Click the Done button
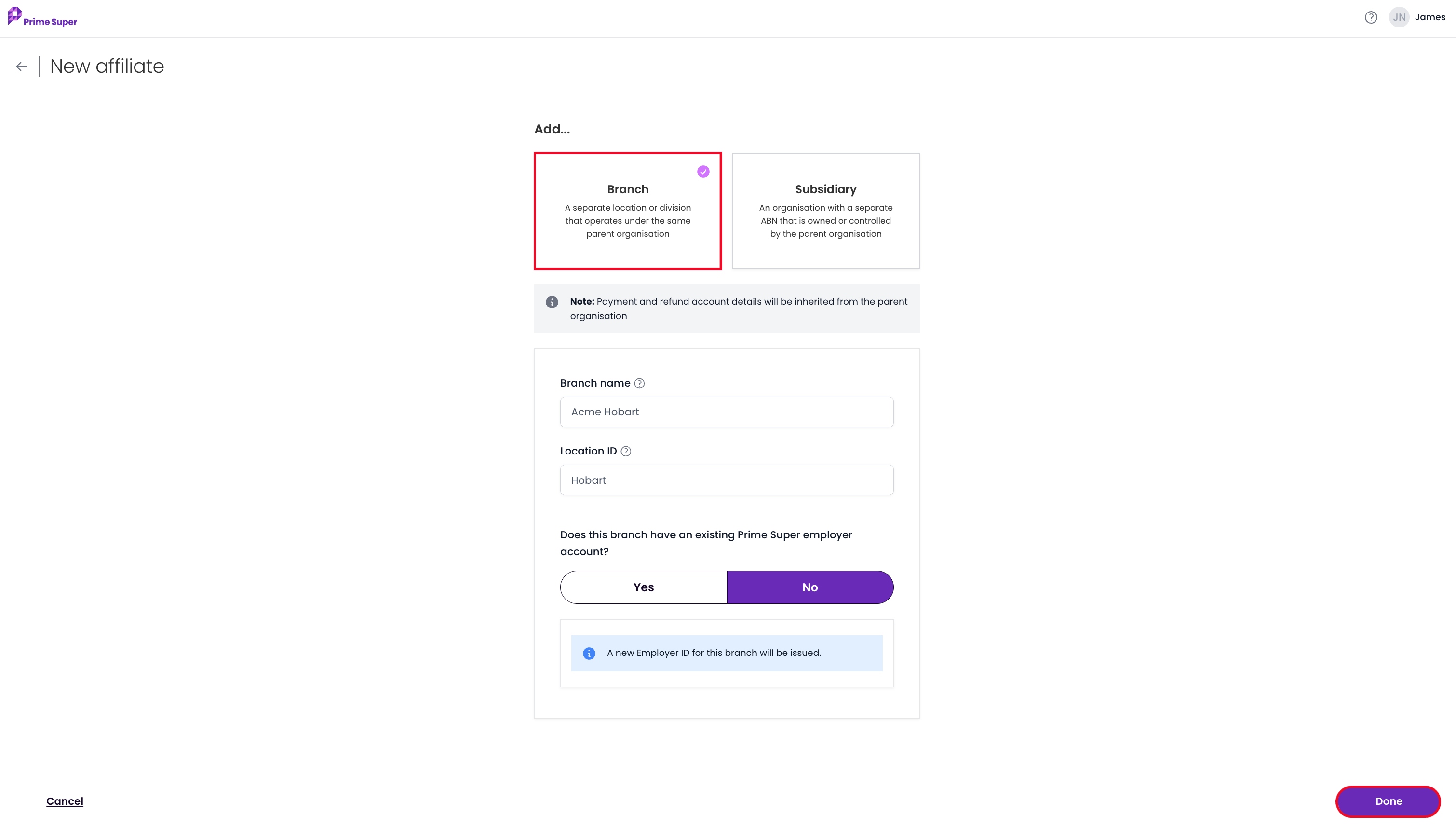This screenshot has width=1456, height=827. (1388, 801)
